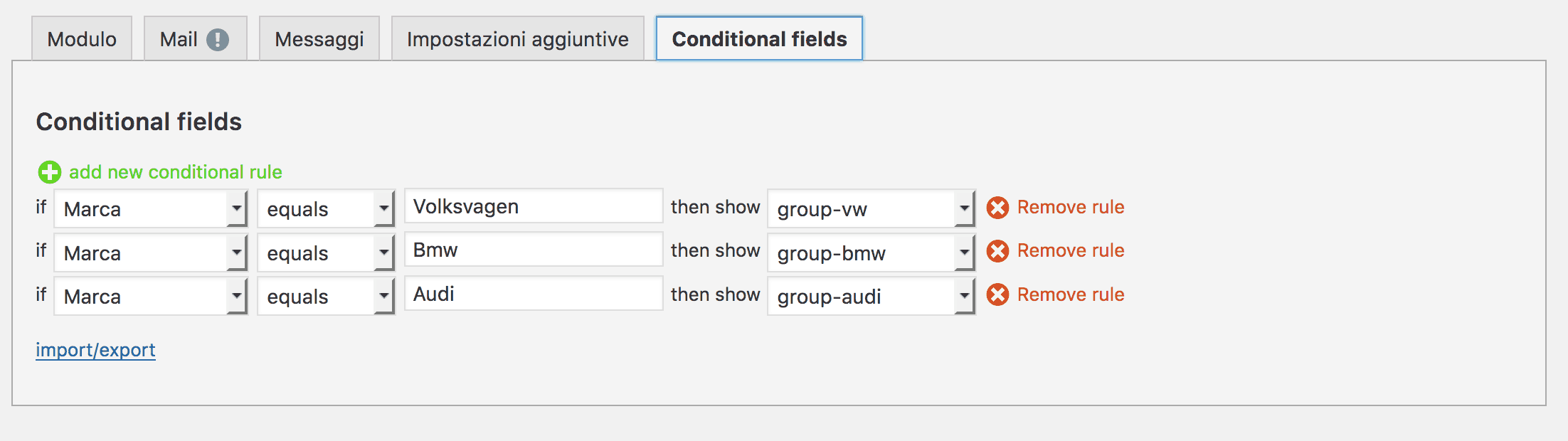Click the green plus add rule icon
The height and width of the screenshot is (441, 1568).
point(49,172)
